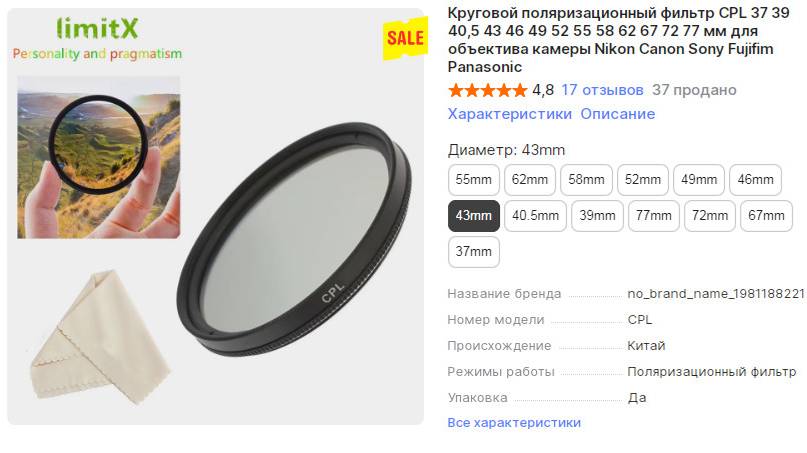Jump to Характеристики section
This screenshot has width=807, height=453.
pos(510,114)
